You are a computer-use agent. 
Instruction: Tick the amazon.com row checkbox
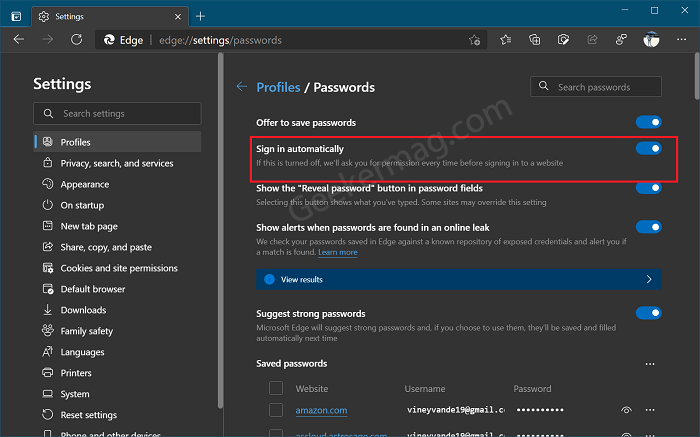coord(276,410)
